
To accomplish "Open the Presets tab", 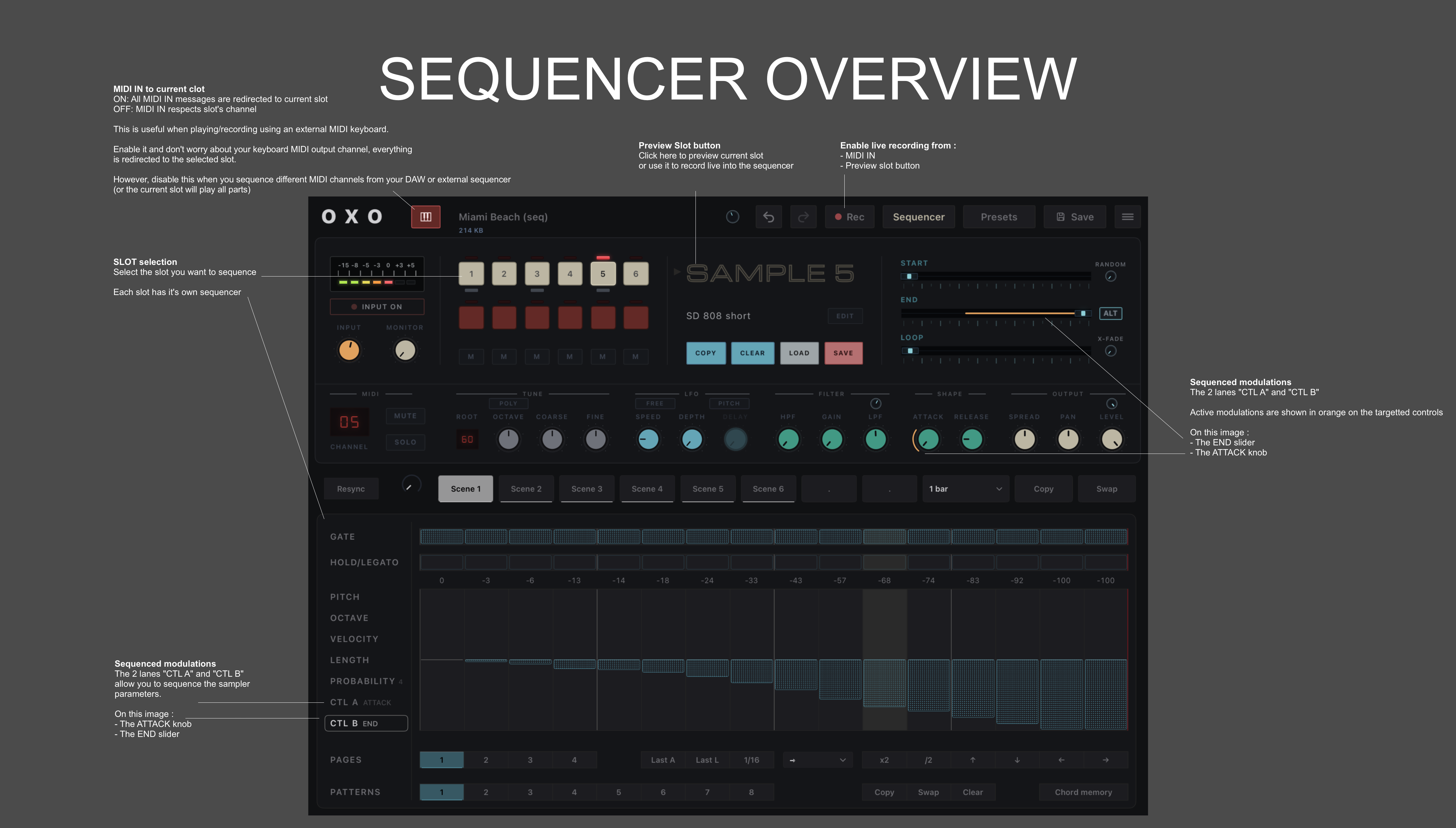I will pyautogui.click(x=999, y=217).
